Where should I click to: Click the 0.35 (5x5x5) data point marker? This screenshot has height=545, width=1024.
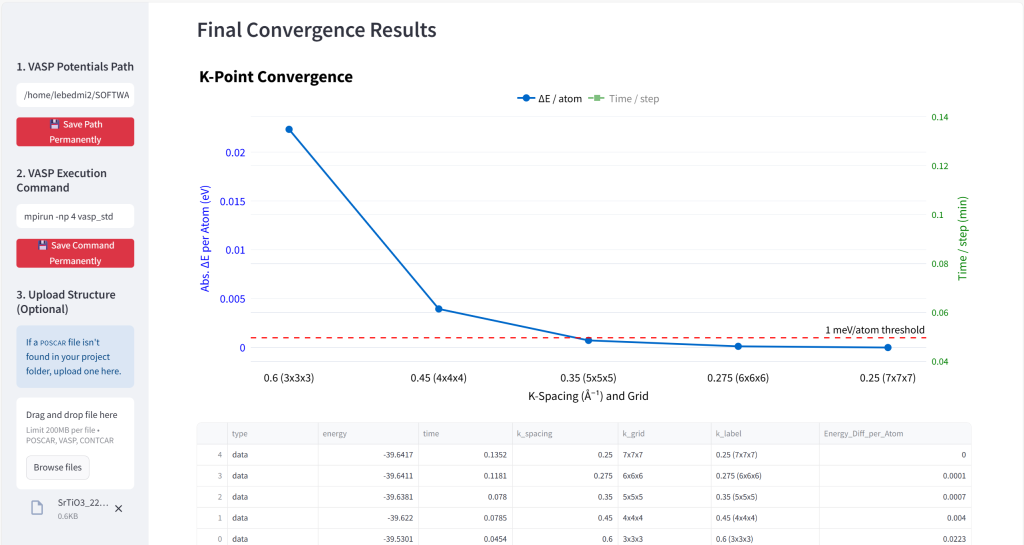588,341
